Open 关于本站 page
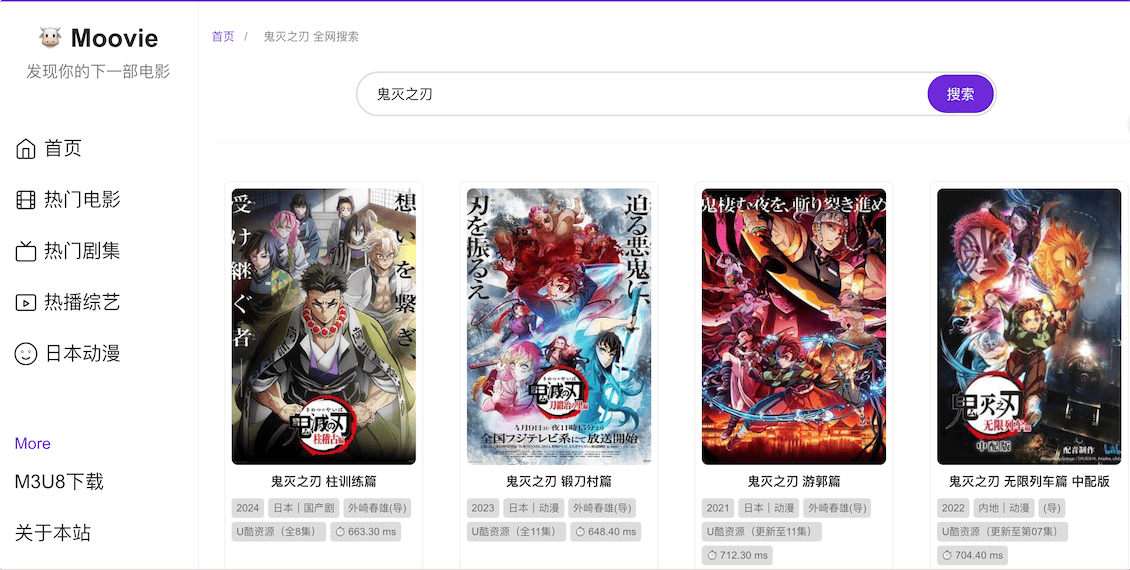This screenshot has width=1130, height=570. [x=53, y=533]
